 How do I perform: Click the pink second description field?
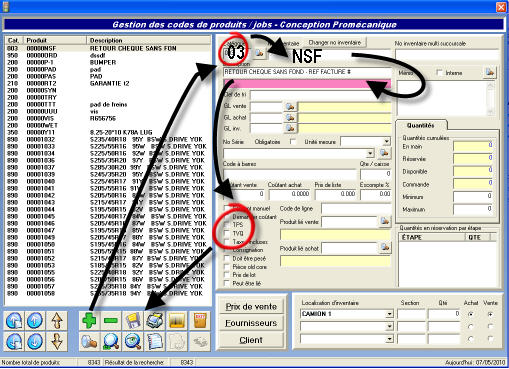click(307, 83)
